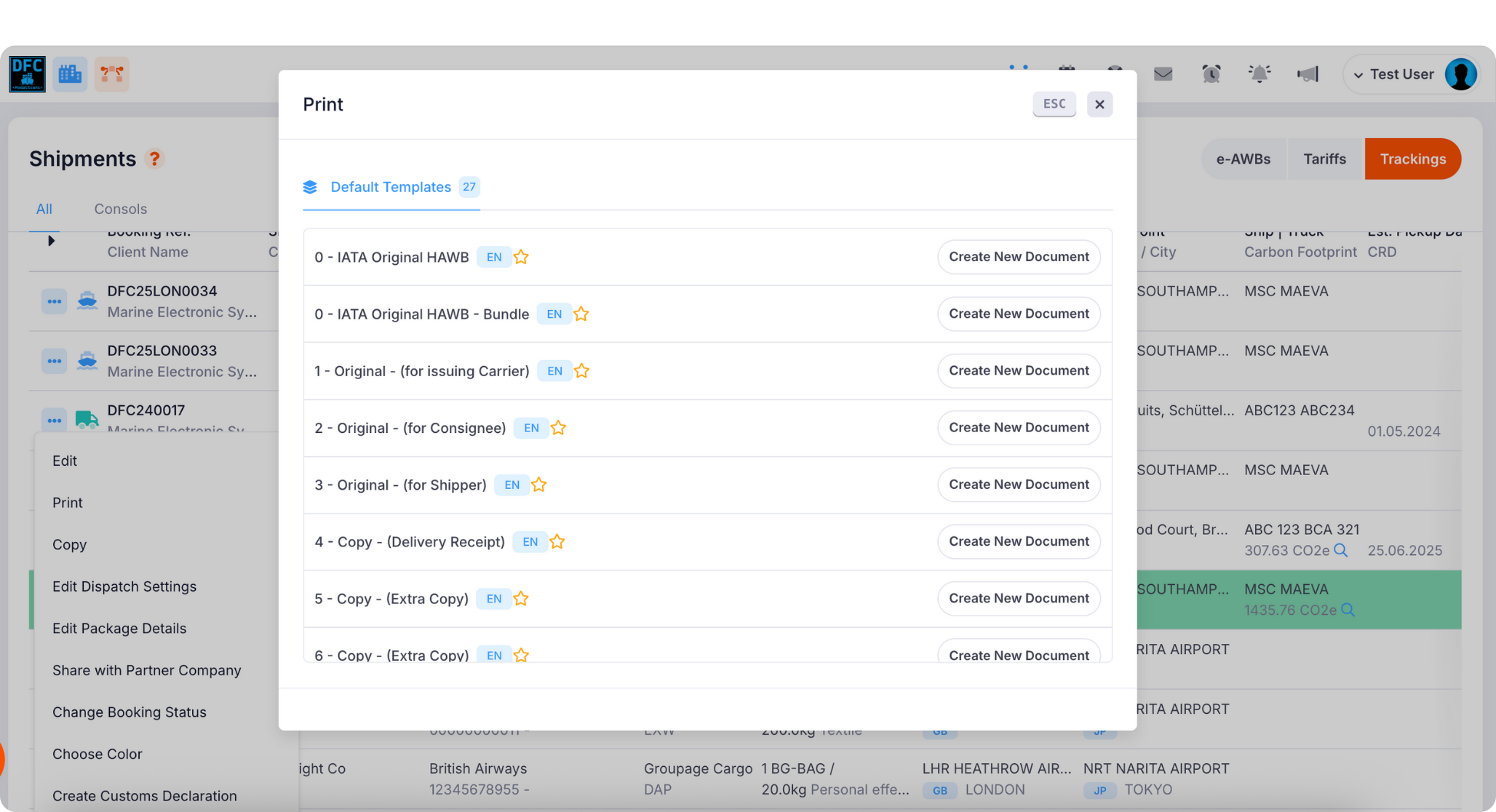Select the blue company building icon

pyautogui.click(x=70, y=73)
